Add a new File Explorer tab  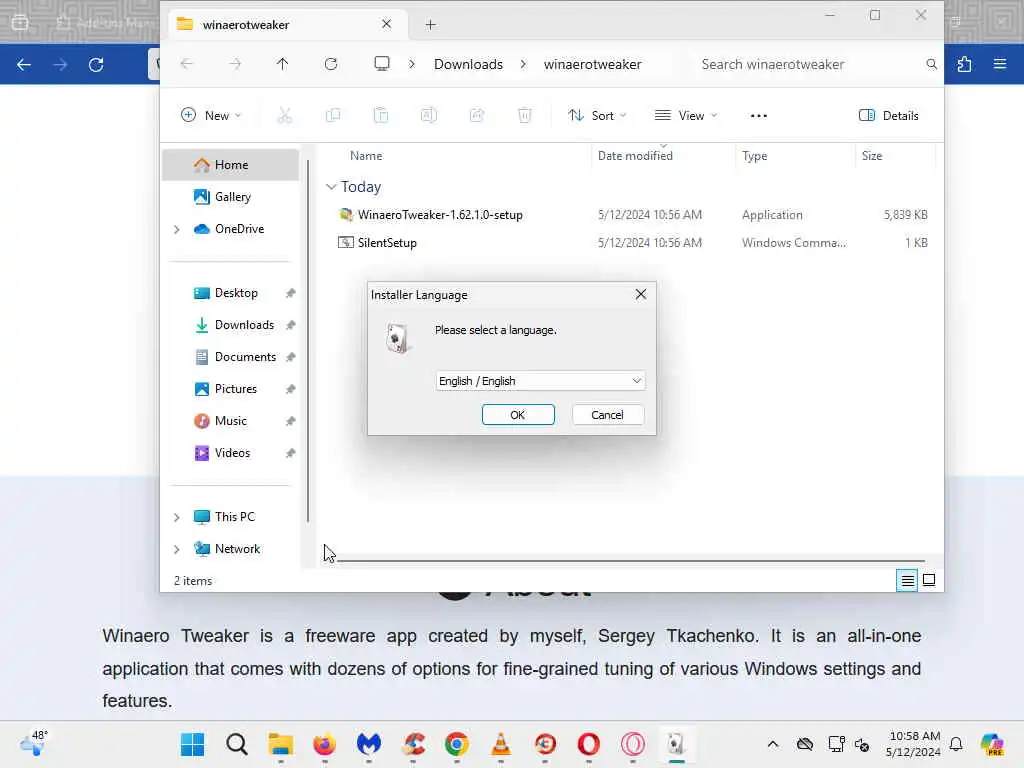click(430, 25)
